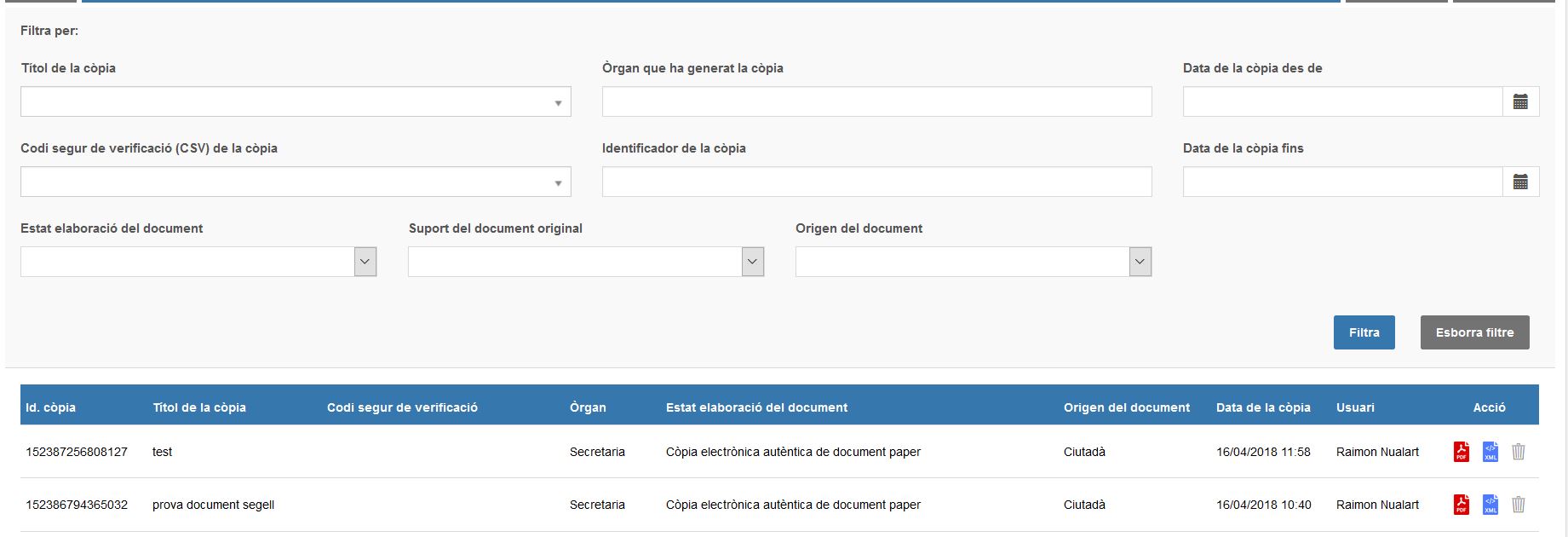Open 'Estat elaboració del document' dropdown
This screenshot has height=537, width=1568.
click(365, 262)
